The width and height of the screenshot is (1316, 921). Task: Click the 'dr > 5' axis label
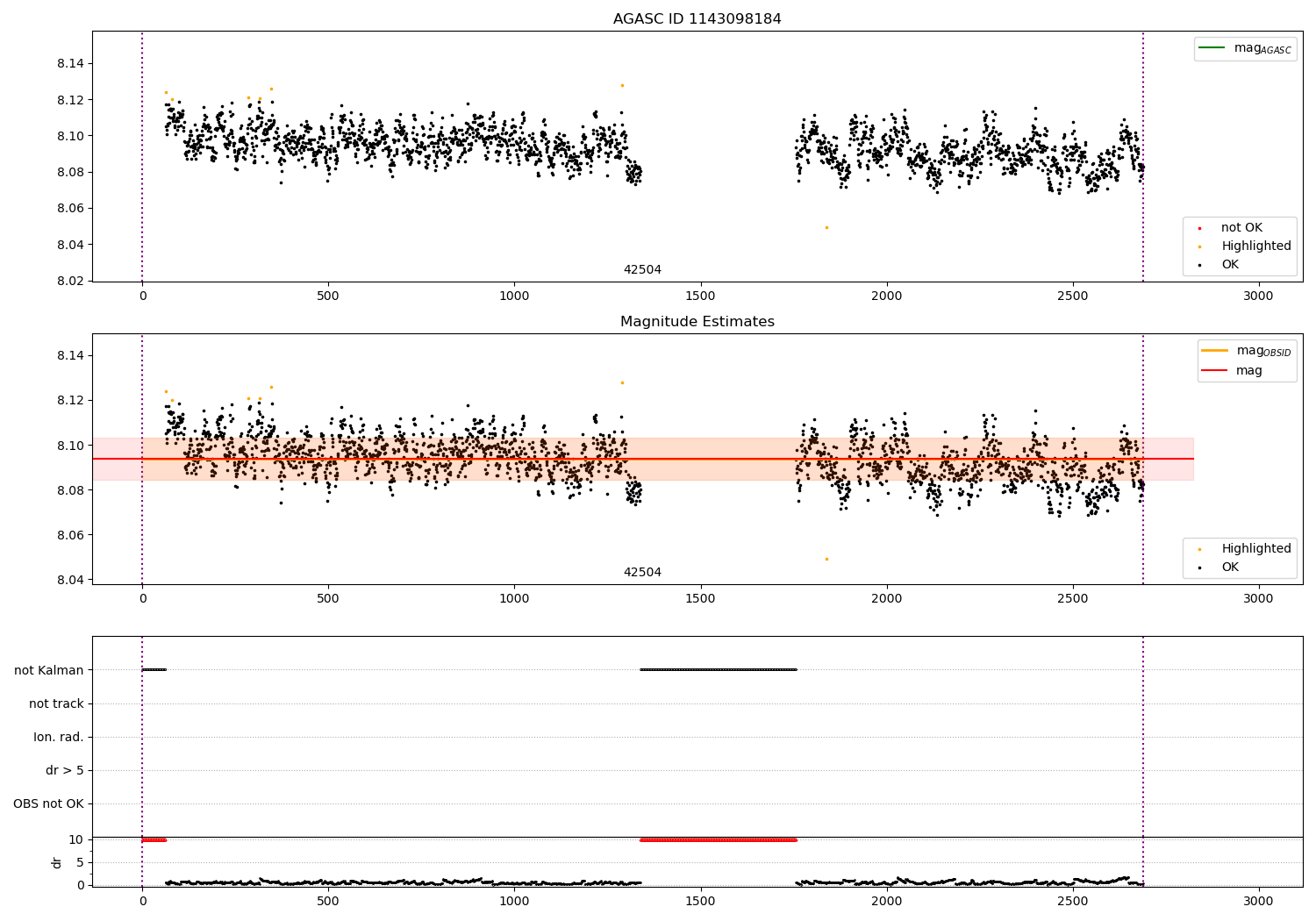(65, 770)
